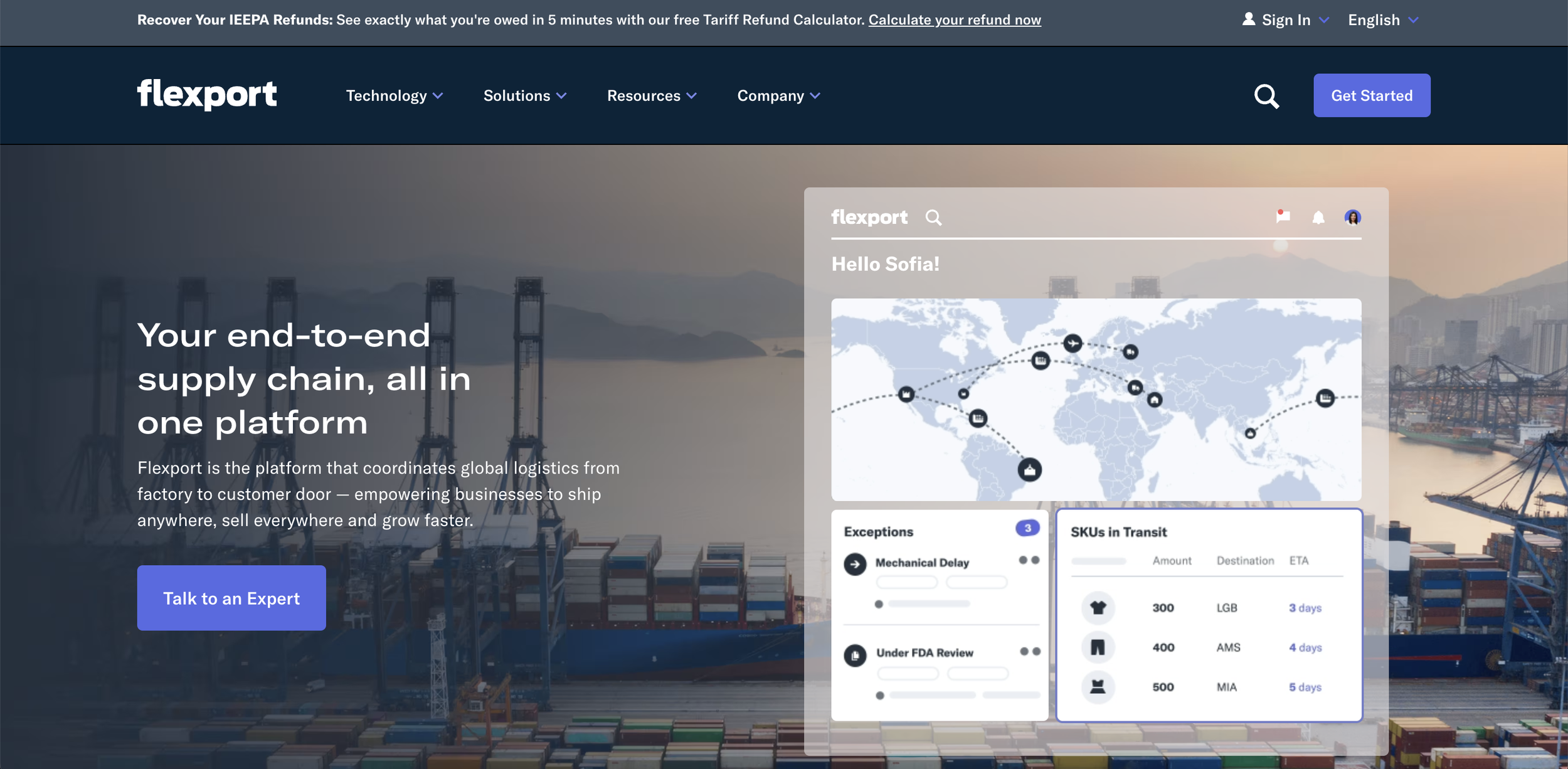Click the 'Mechanical Delay' exception label
Viewport: 1568px width, 769px height.
pyautogui.click(x=922, y=563)
